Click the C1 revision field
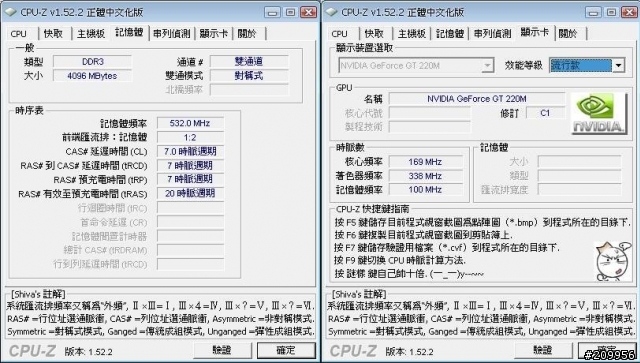 pyautogui.click(x=545, y=113)
